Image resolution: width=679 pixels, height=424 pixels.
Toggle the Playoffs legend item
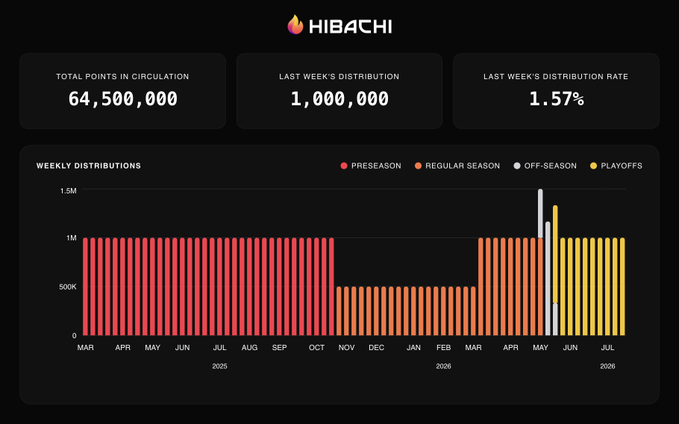click(616, 166)
